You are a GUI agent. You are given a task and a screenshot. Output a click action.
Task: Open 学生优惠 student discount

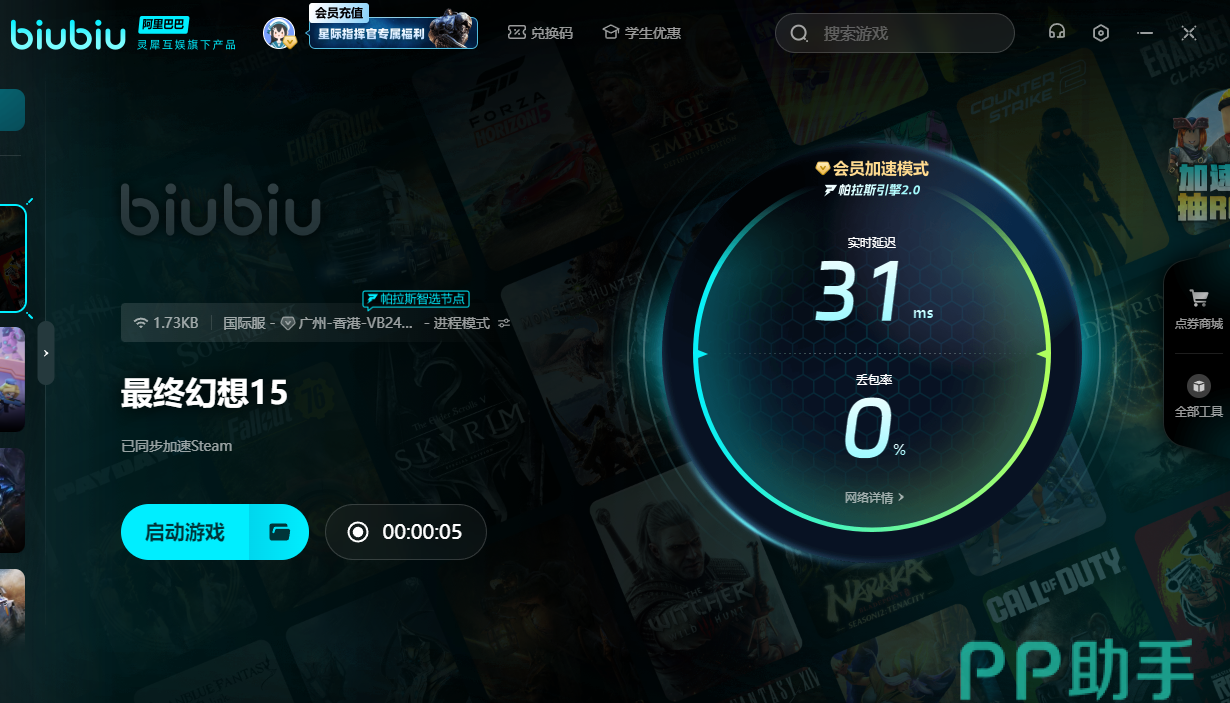pos(641,33)
